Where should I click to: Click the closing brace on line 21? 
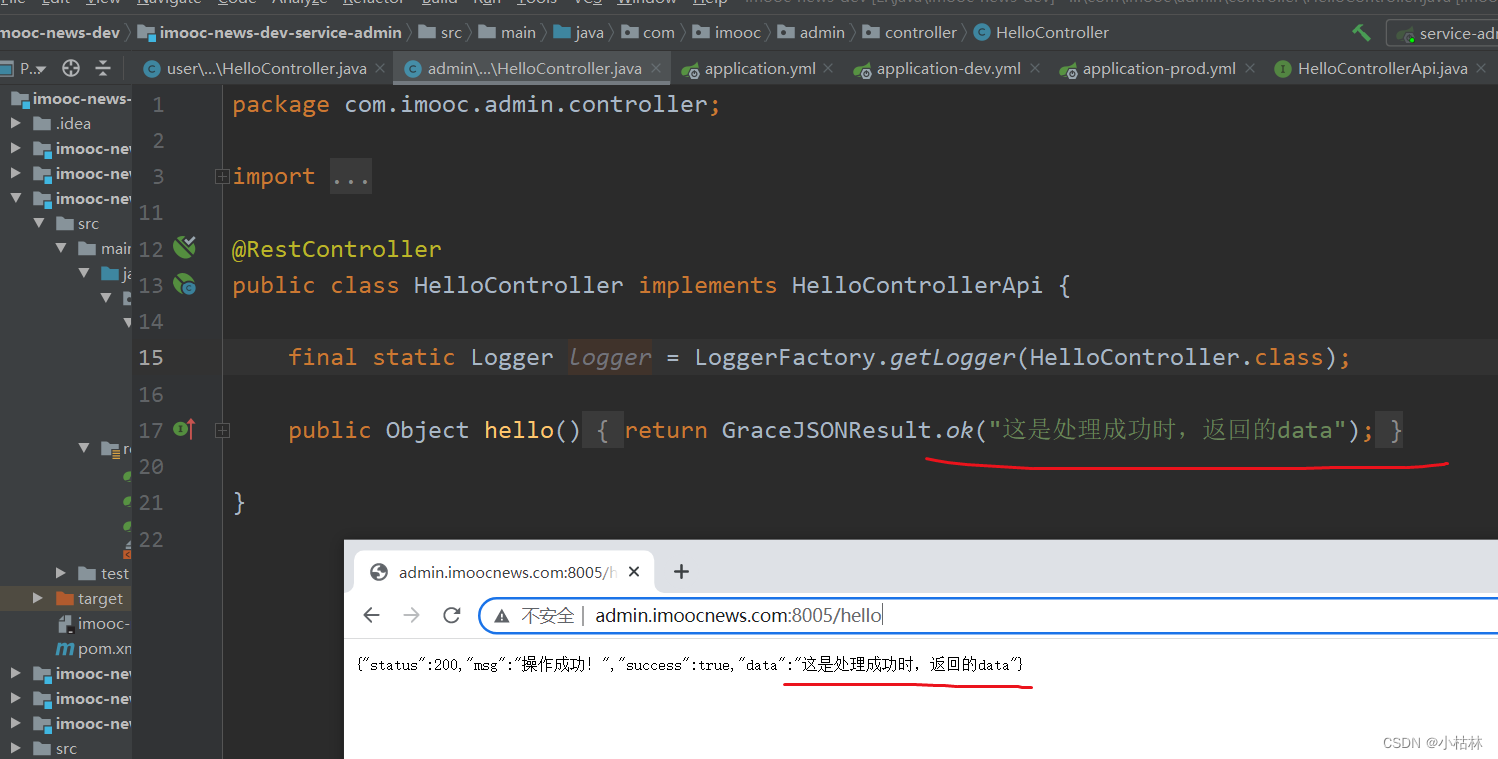pos(239,503)
